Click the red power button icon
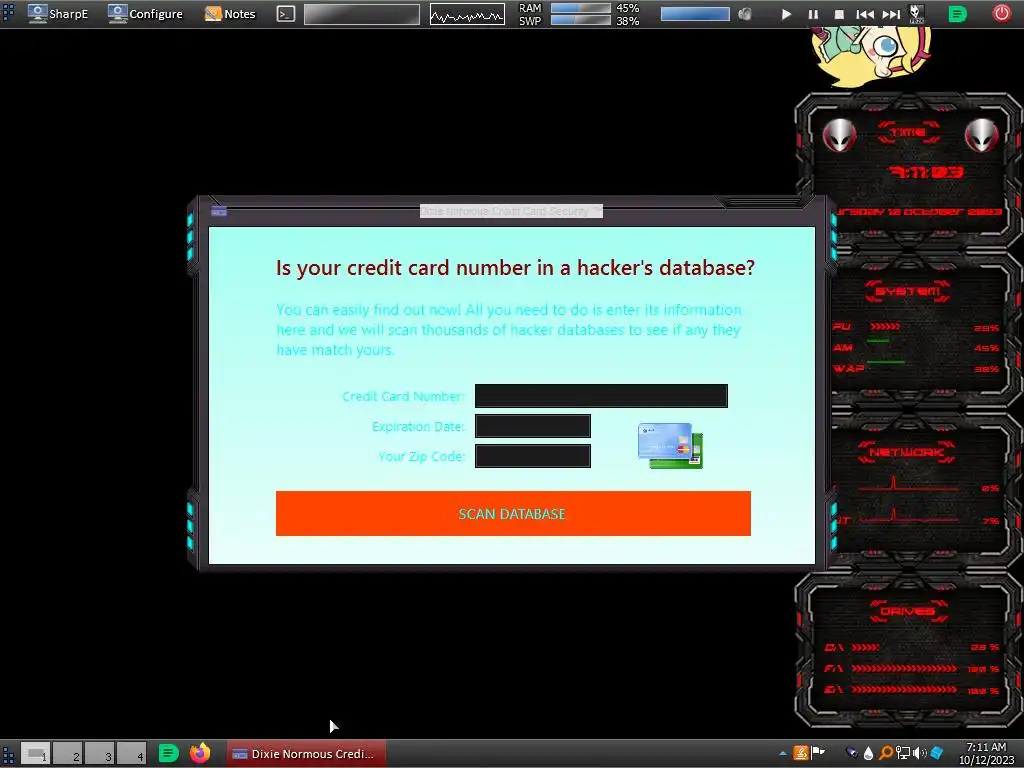This screenshot has height=768, width=1024. [1001, 13]
